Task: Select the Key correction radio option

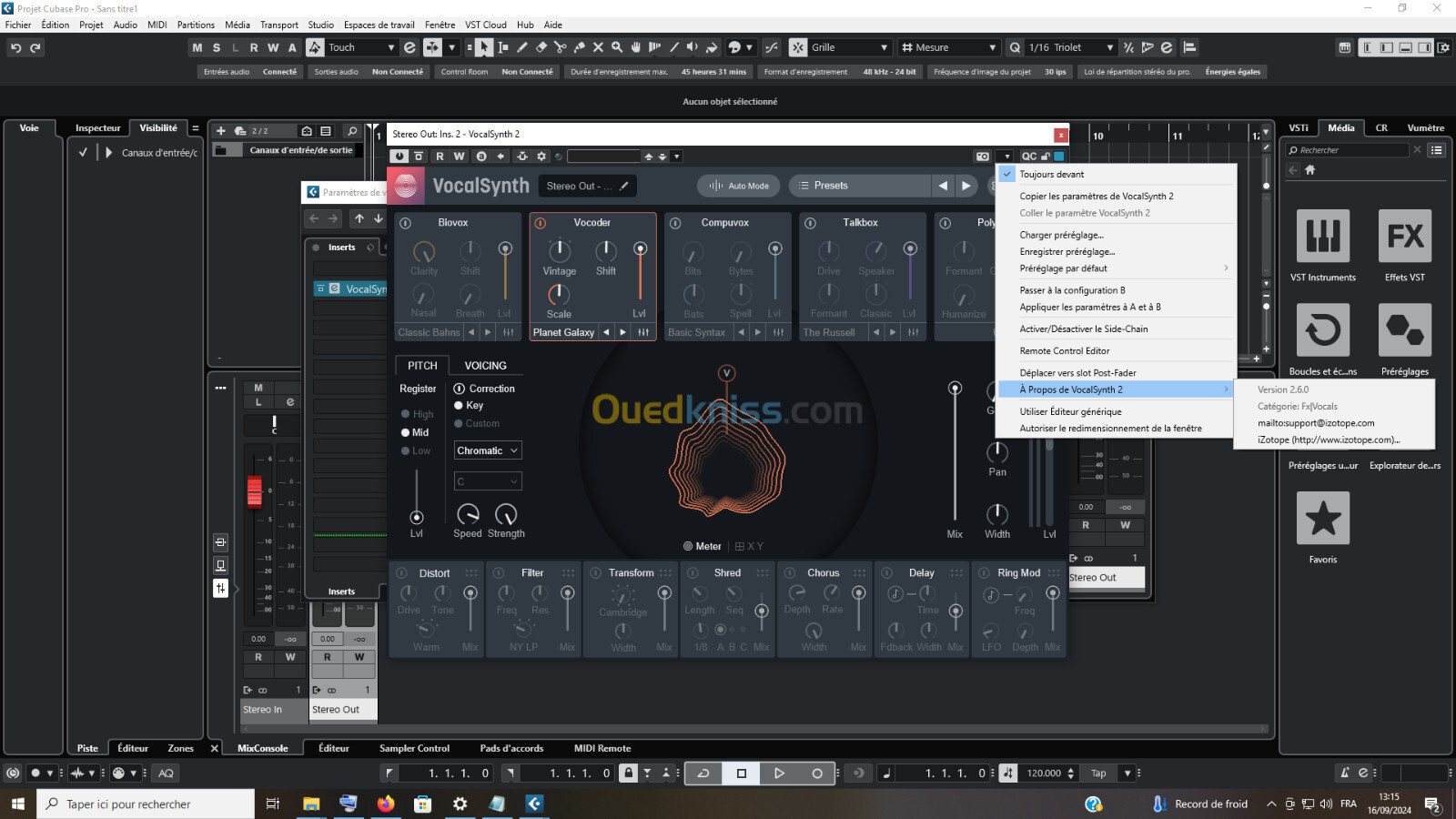Action: pyautogui.click(x=459, y=406)
